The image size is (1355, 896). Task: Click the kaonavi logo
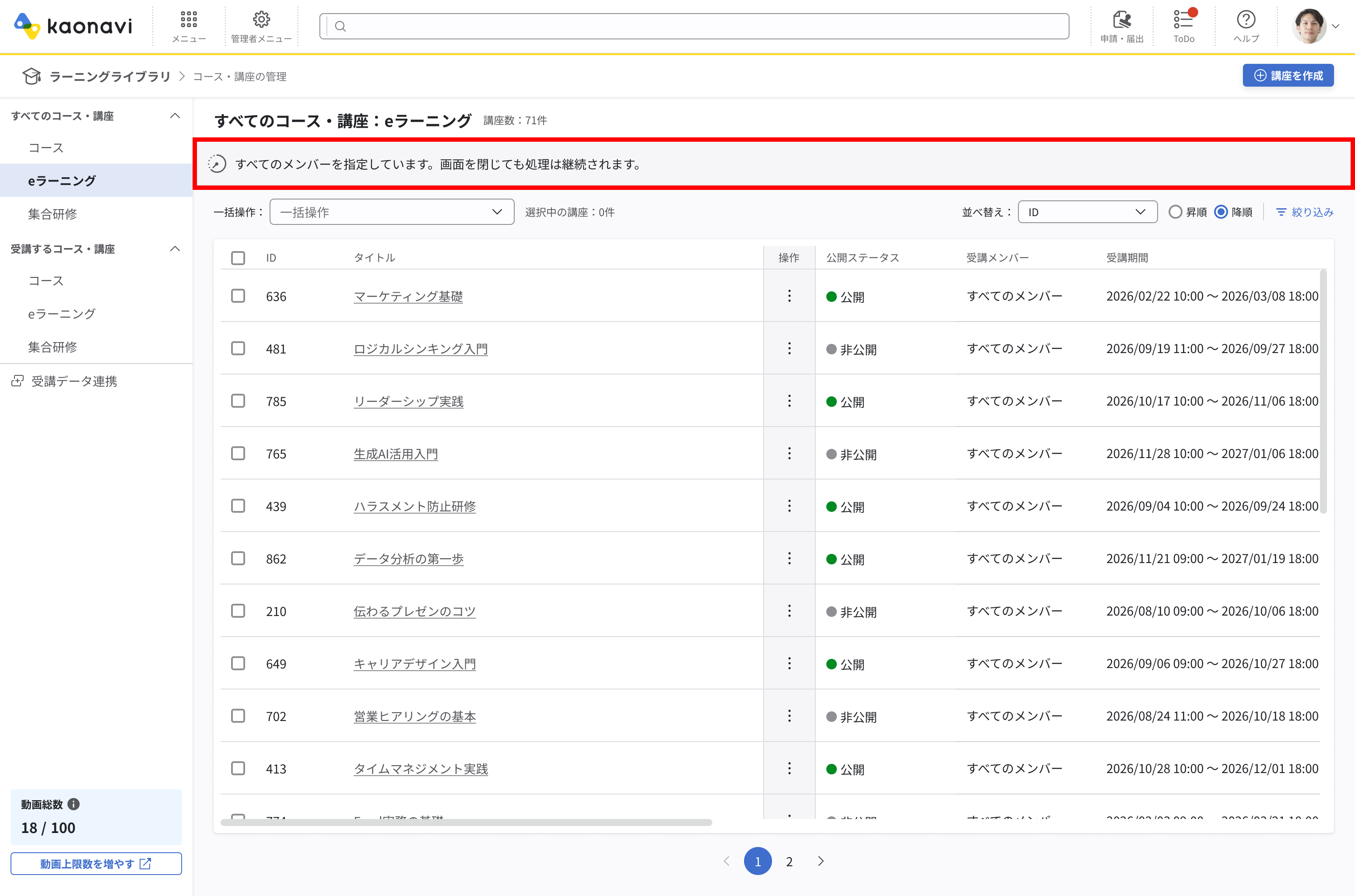(x=73, y=26)
